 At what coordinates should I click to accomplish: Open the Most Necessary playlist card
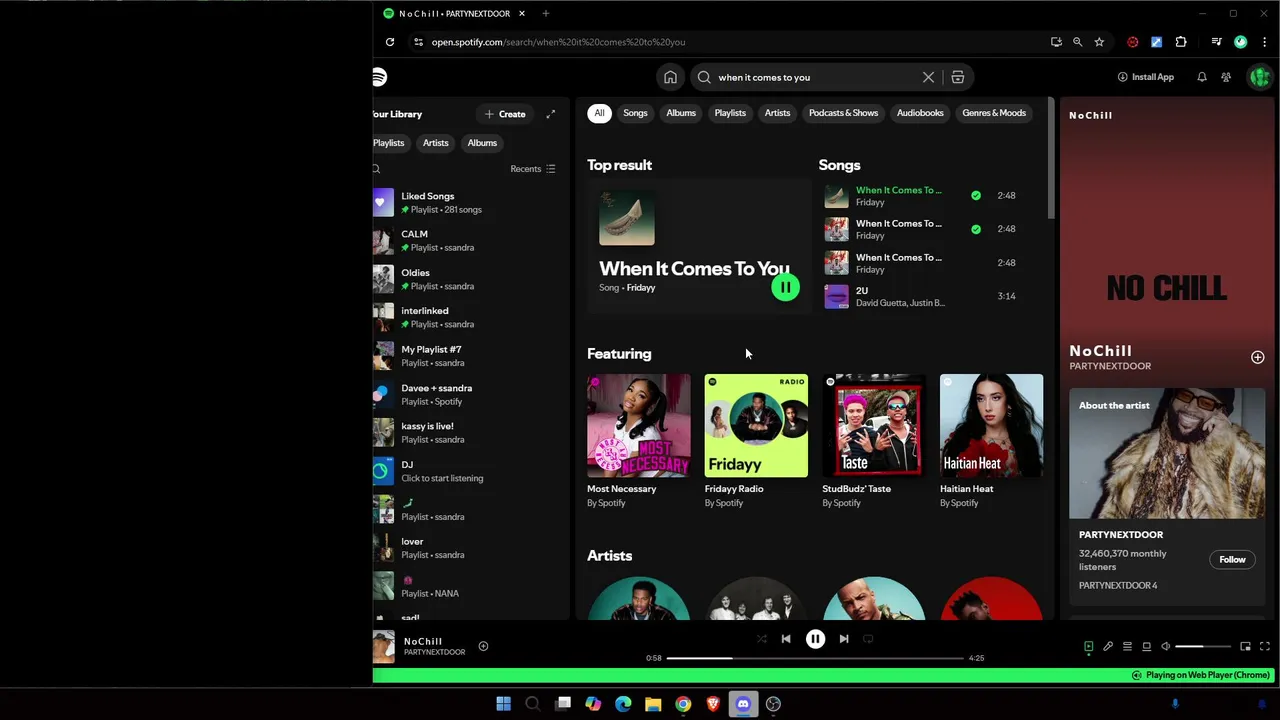pyautogui.click(x=638, y=441)
